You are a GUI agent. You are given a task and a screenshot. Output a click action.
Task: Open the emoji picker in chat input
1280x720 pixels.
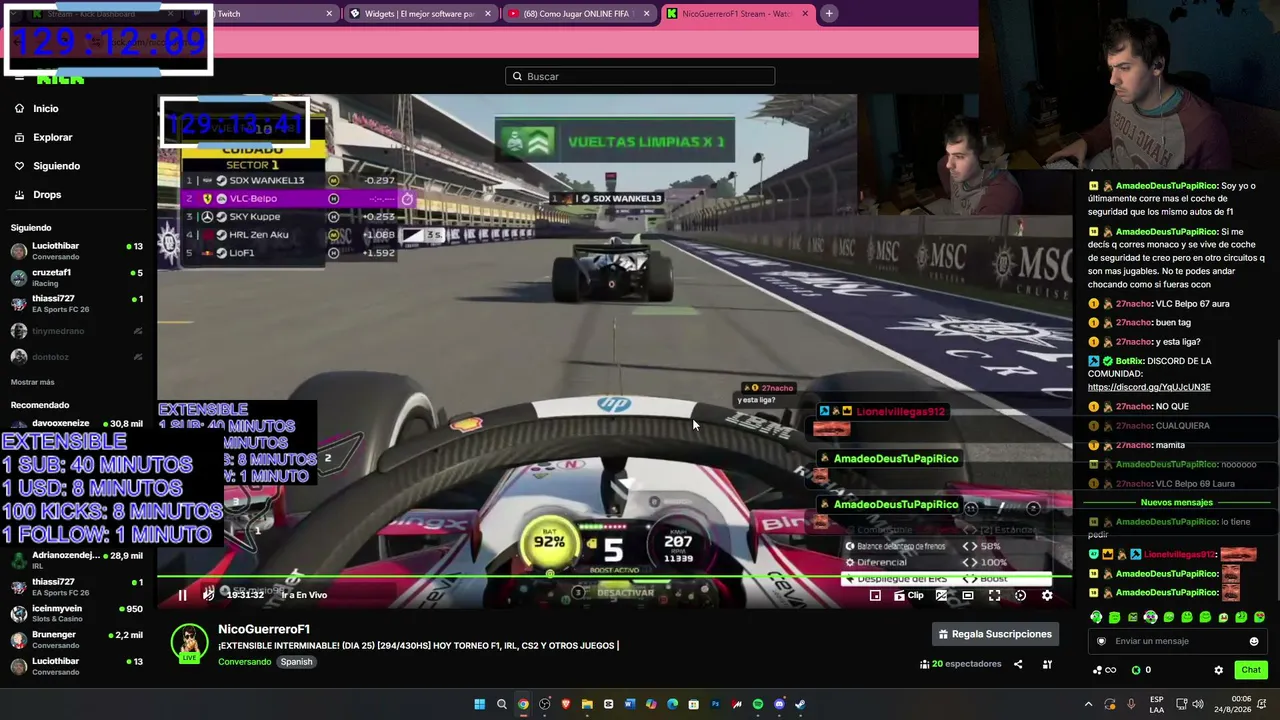point(1254,641)
